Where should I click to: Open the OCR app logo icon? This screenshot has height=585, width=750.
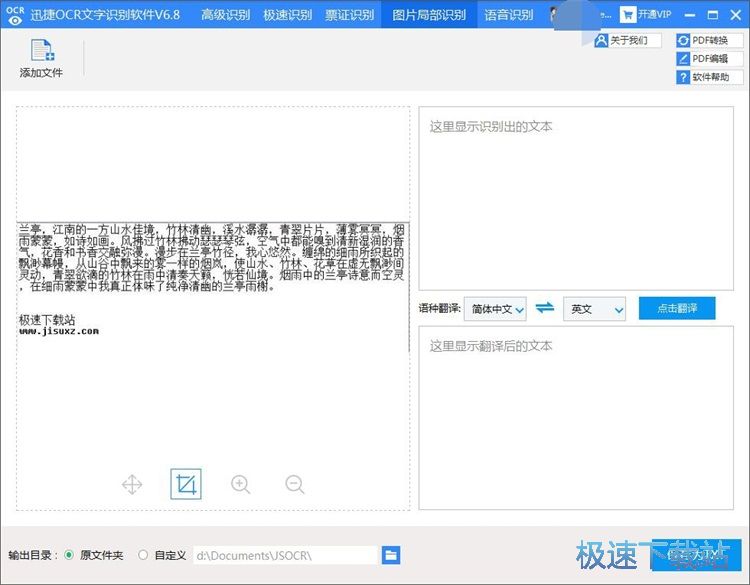(x=15, y=15)
